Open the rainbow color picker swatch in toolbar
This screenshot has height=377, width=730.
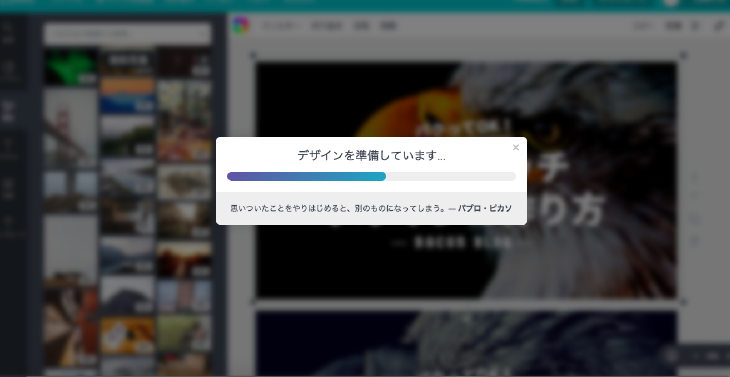pyautogui.click(x=241, y=26)
